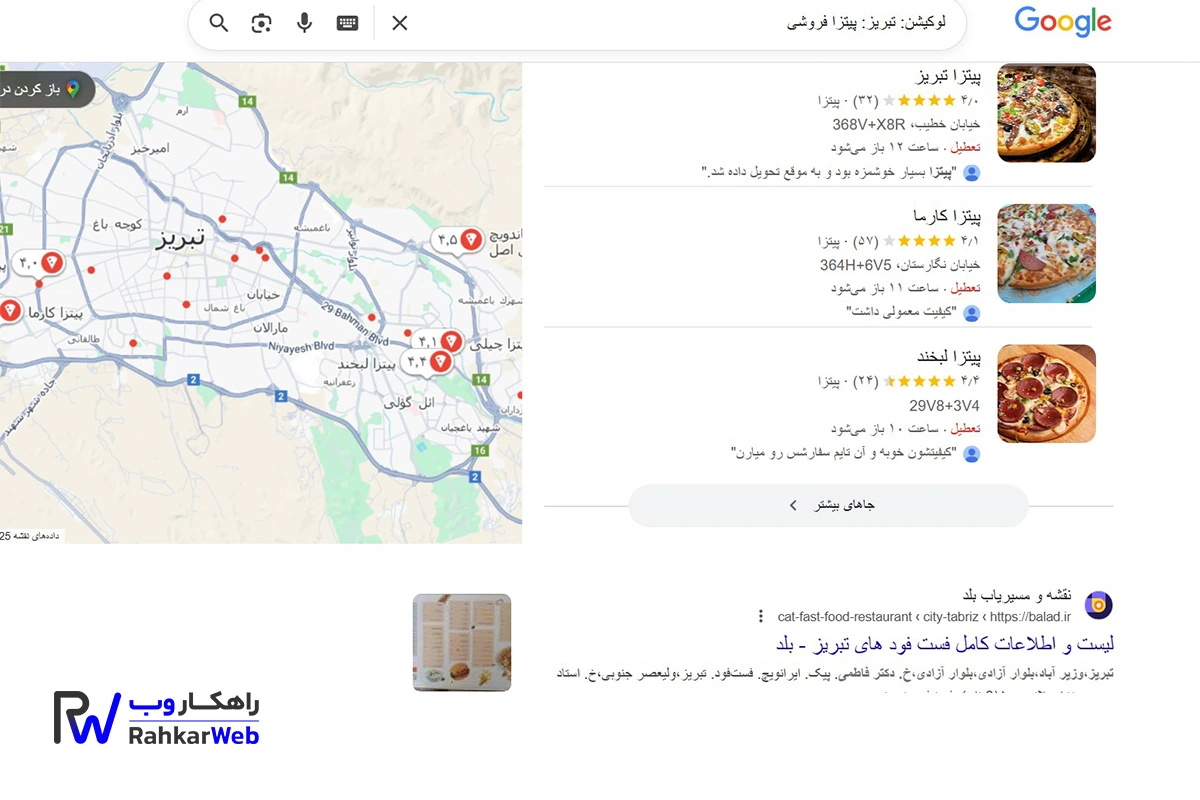Click the search magnifier icon
1200x800 pixels.
click(x=219, y=23)
